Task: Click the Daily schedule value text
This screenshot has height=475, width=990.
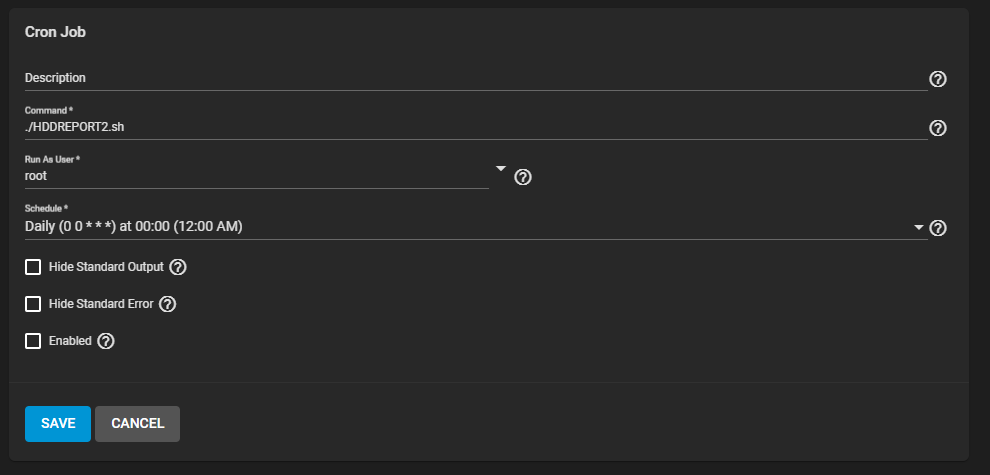Action: pyautogui.click(x=134, y=226)
